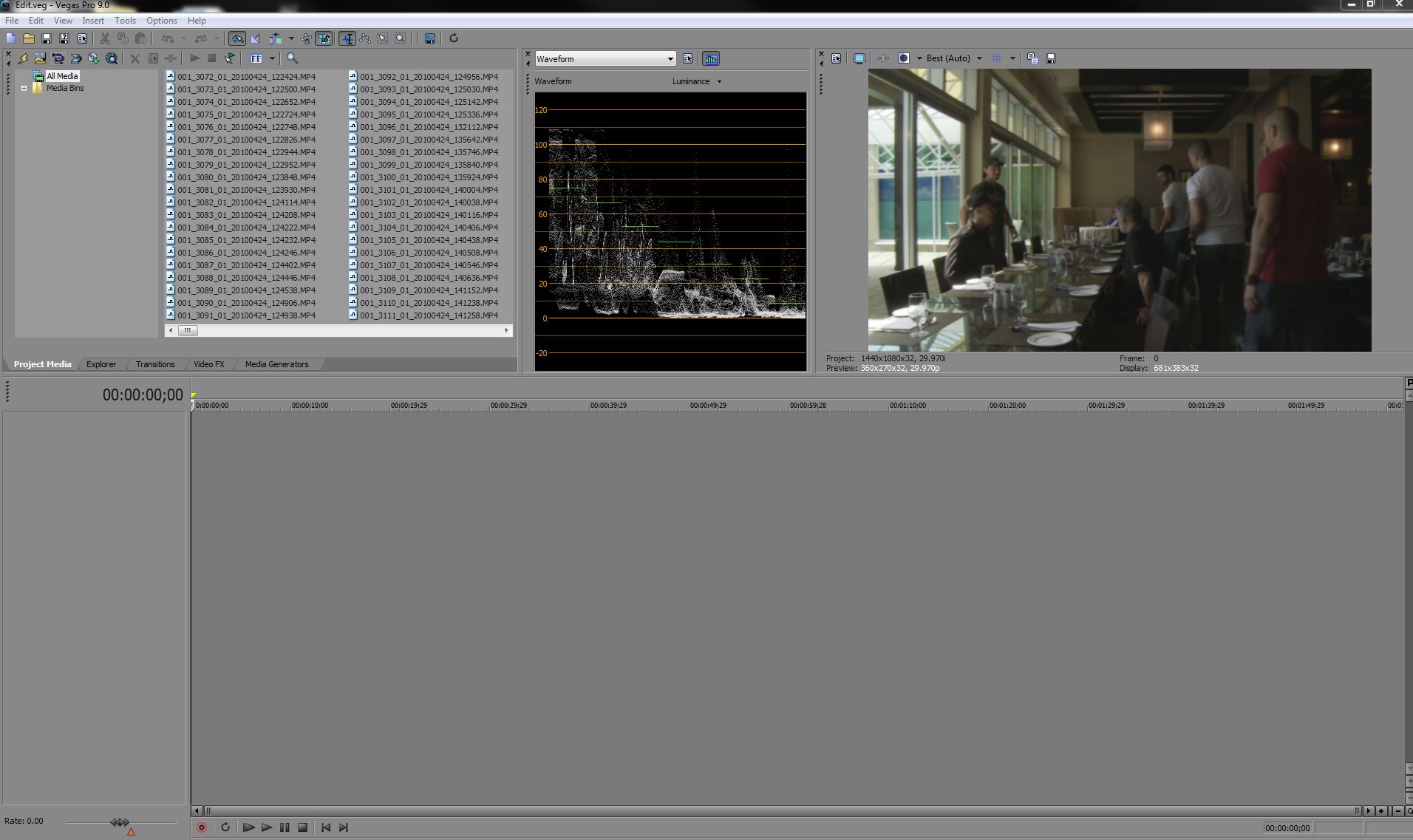Click the Extract Audio from CD icon
This screenshot has width=1413, height=840.
pyautogui.click(x=93, y=58)
